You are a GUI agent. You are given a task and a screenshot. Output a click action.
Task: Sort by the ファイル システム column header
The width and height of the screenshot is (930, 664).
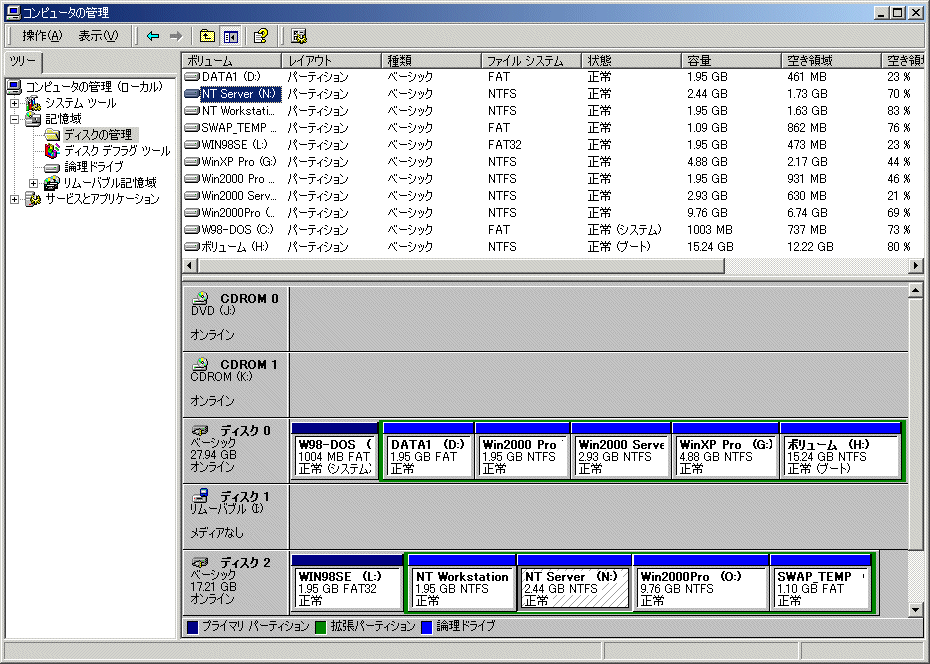(531, 60)
